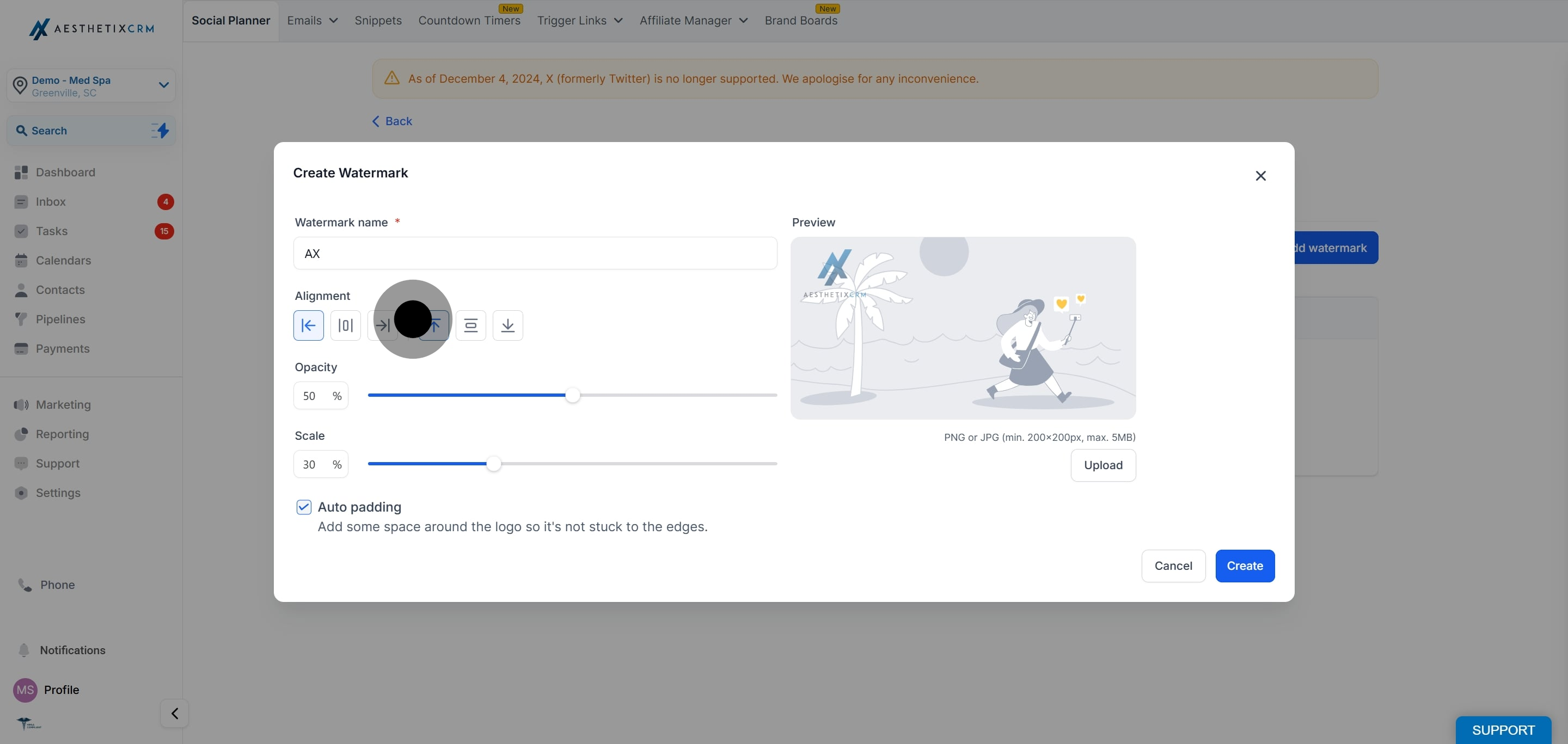Click the quick actions lightning icon
1568x744 pixels.
point(160,131)
